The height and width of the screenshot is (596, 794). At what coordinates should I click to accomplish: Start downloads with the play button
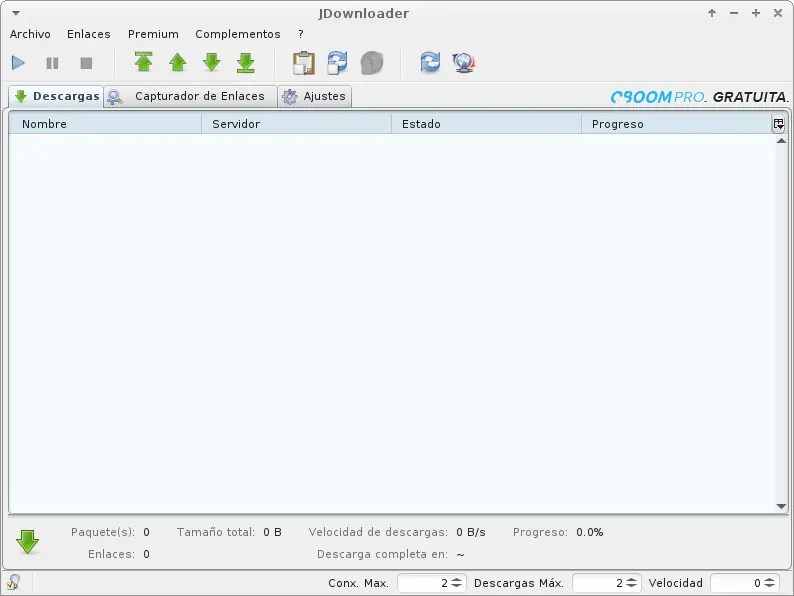(18, 63)
